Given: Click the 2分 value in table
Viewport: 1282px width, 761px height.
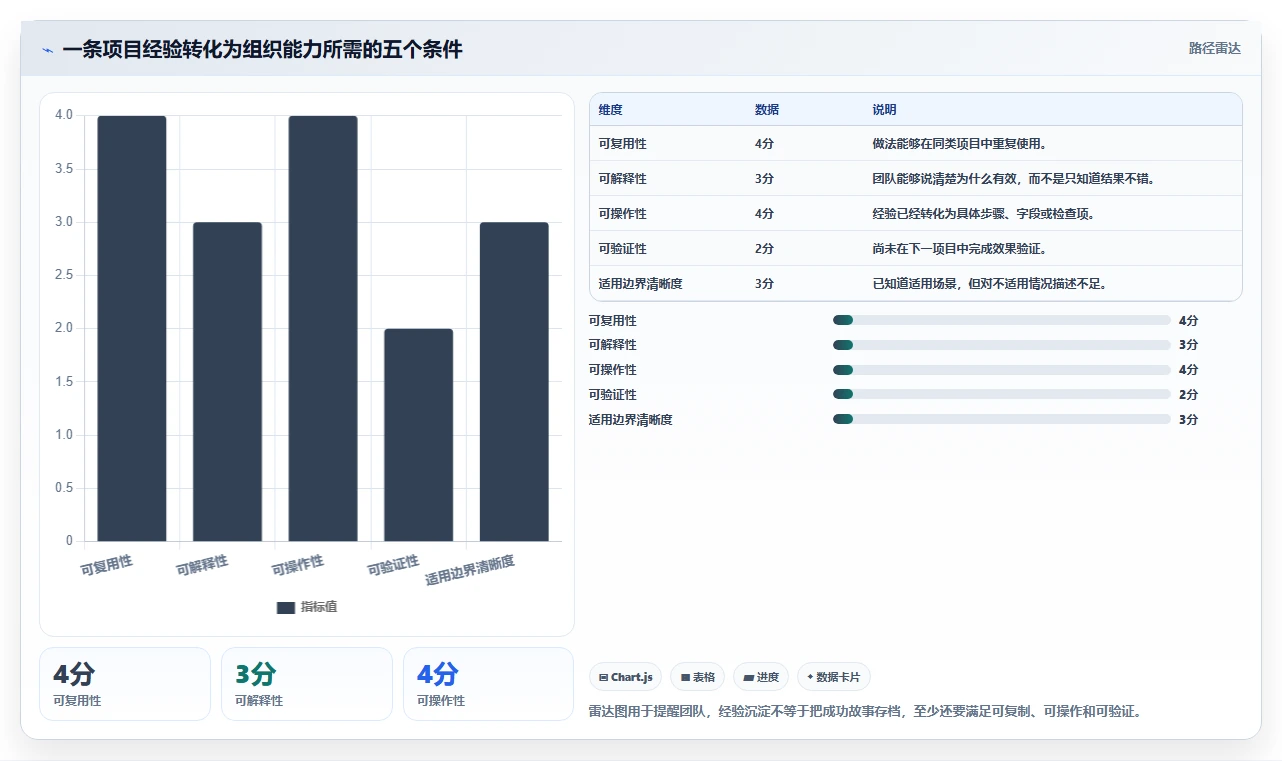Looking at the screenshot, I should 764,249.
